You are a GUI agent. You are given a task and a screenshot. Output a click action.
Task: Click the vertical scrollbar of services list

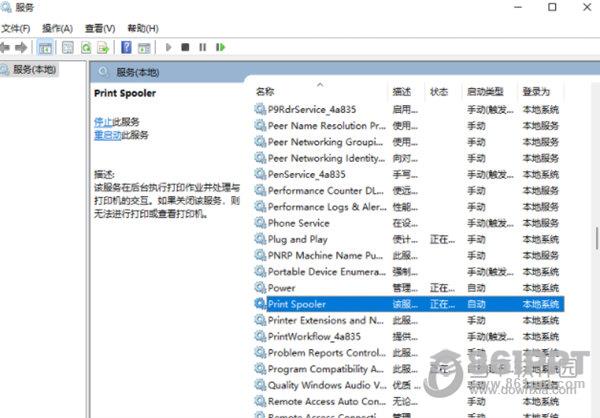[x=594, y=240]
